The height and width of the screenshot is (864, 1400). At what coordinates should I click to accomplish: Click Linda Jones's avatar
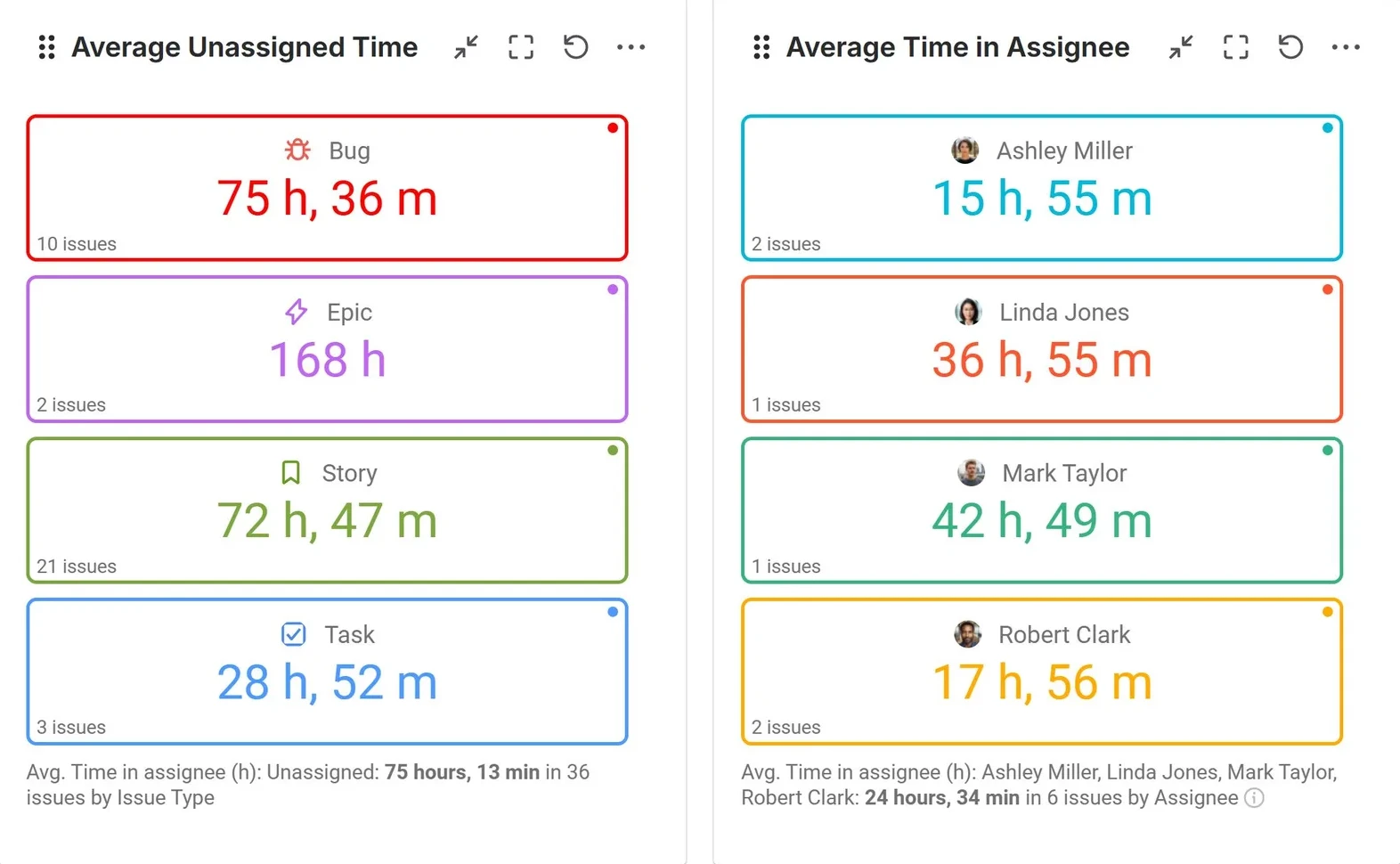pos(968,312)
